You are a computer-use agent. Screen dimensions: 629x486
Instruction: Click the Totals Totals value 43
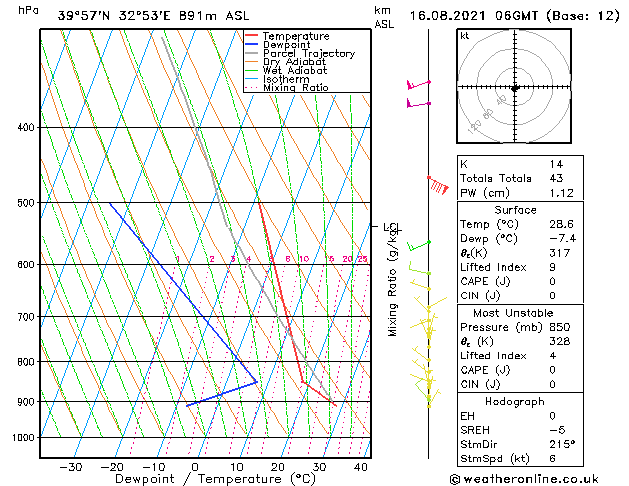click(556, 178)
